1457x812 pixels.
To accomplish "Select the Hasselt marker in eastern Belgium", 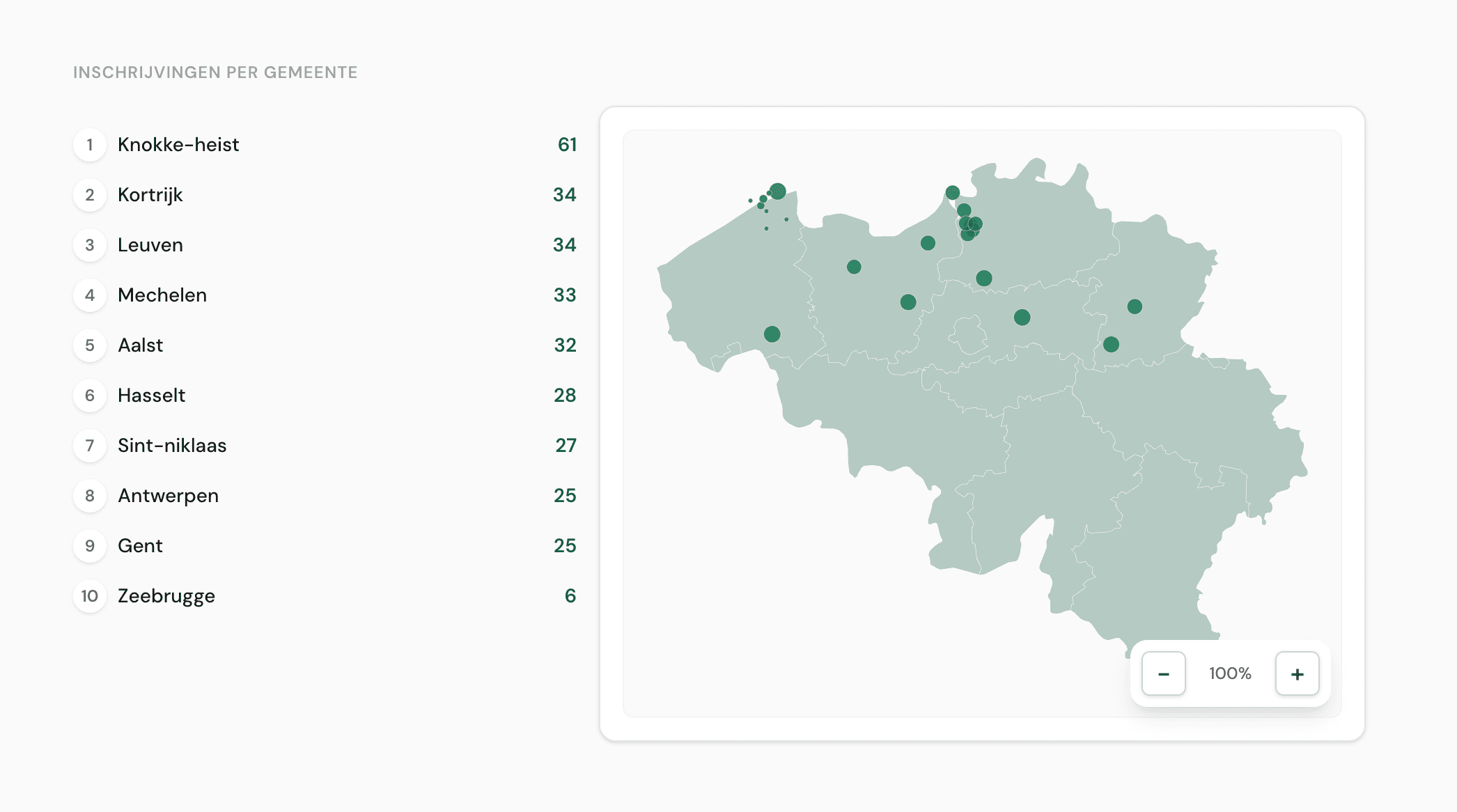I will (x=1133, y=306).
